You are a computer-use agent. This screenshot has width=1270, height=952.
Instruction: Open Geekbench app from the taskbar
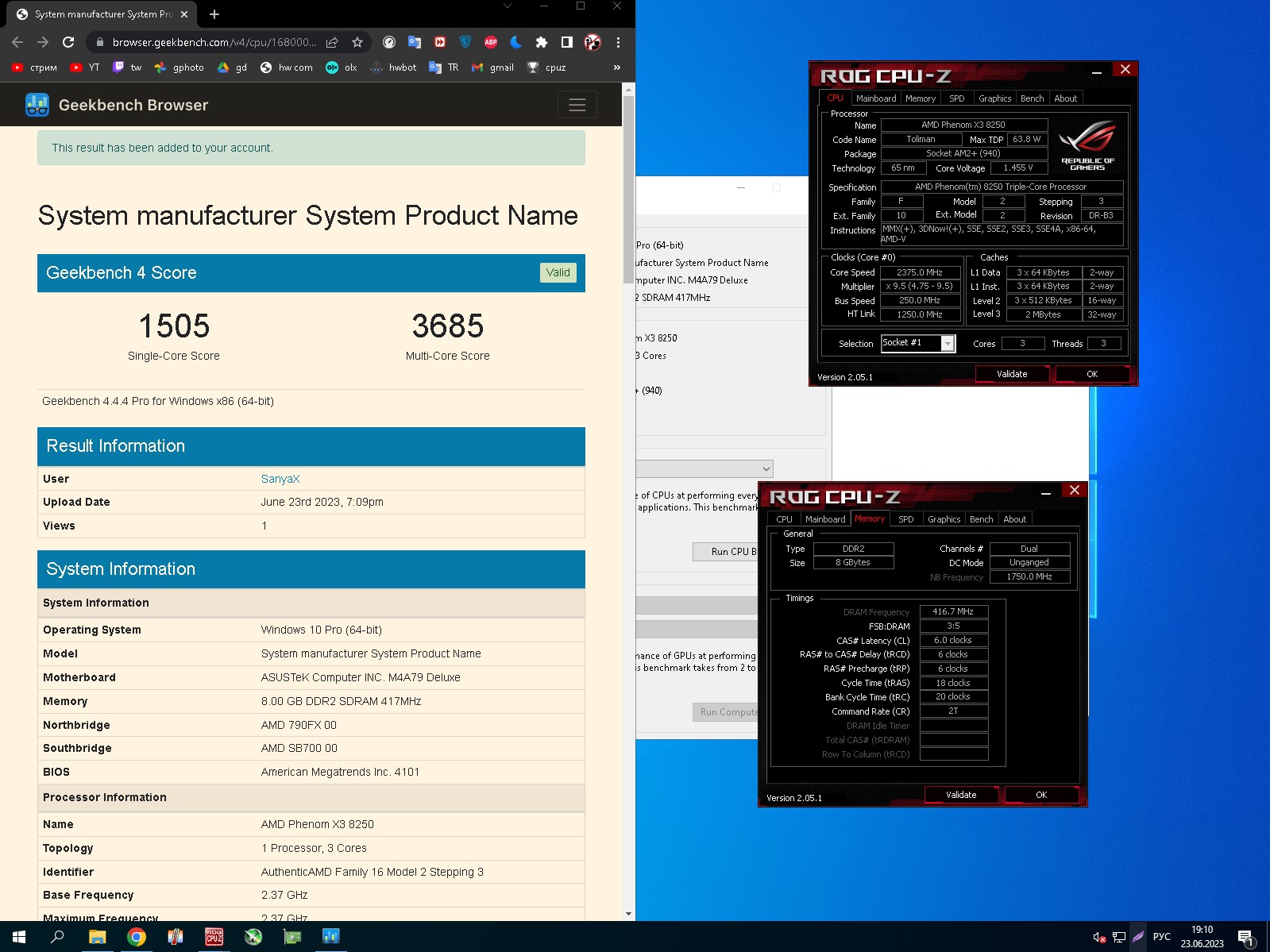click(331, 937)
